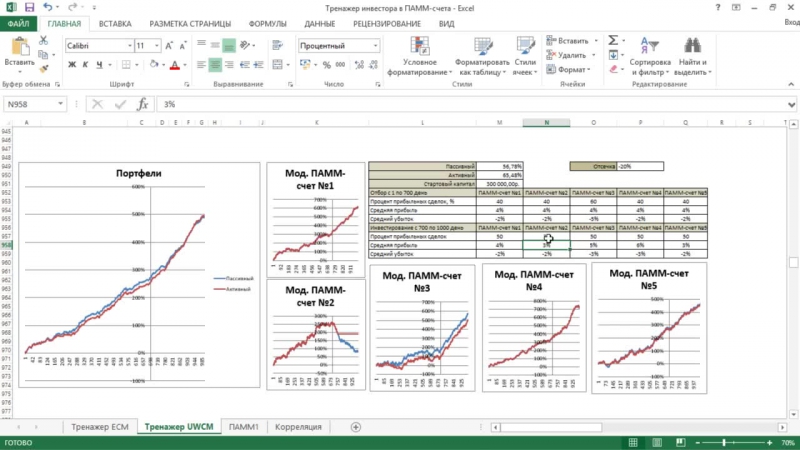
Task: Expand the Name Box N958 dropdown
Action: point(60,104)
